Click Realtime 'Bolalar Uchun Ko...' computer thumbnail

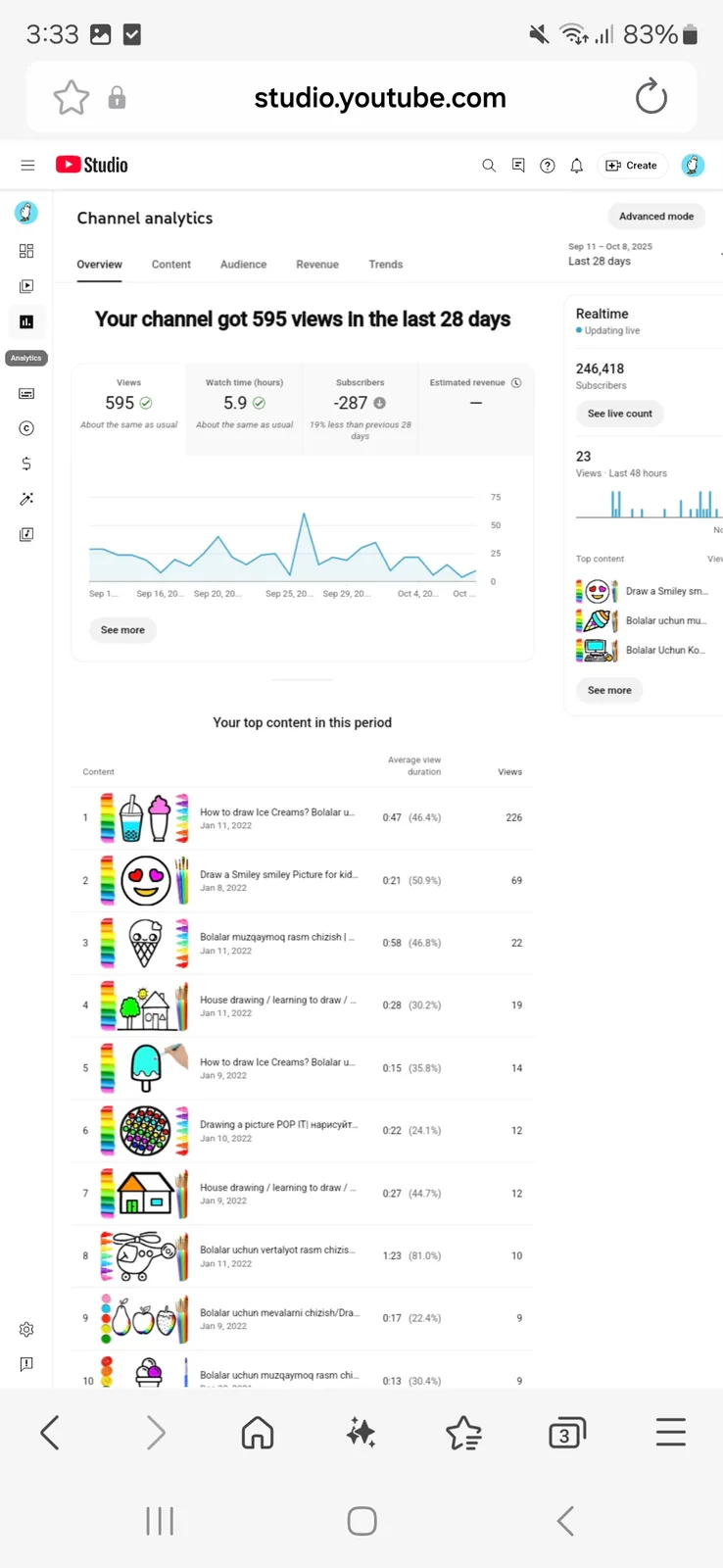pos(597,650)
